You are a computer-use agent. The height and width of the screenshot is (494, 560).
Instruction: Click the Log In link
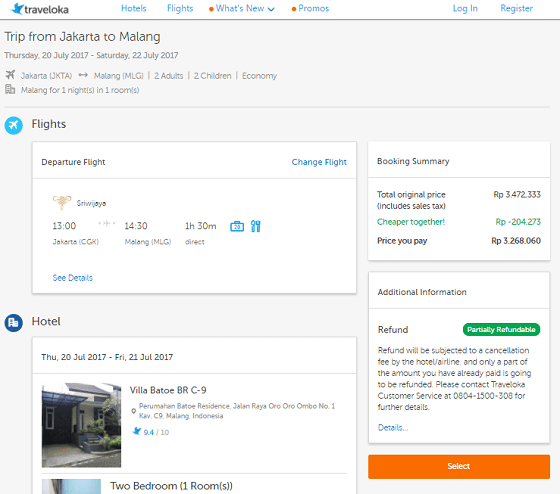pos(465,8)
